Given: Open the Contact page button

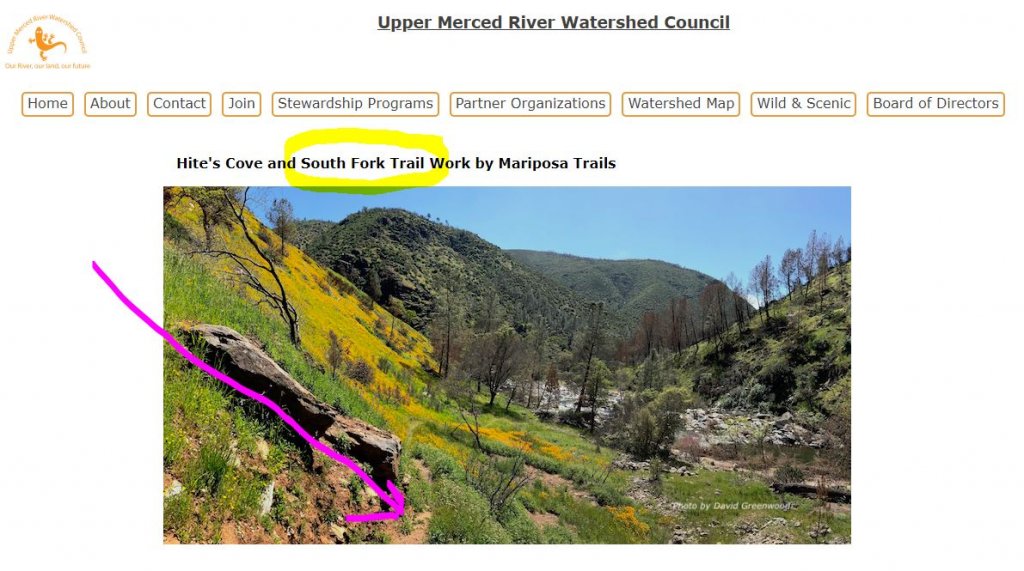Looking at the screenshot, I should [x=179, y=104].
